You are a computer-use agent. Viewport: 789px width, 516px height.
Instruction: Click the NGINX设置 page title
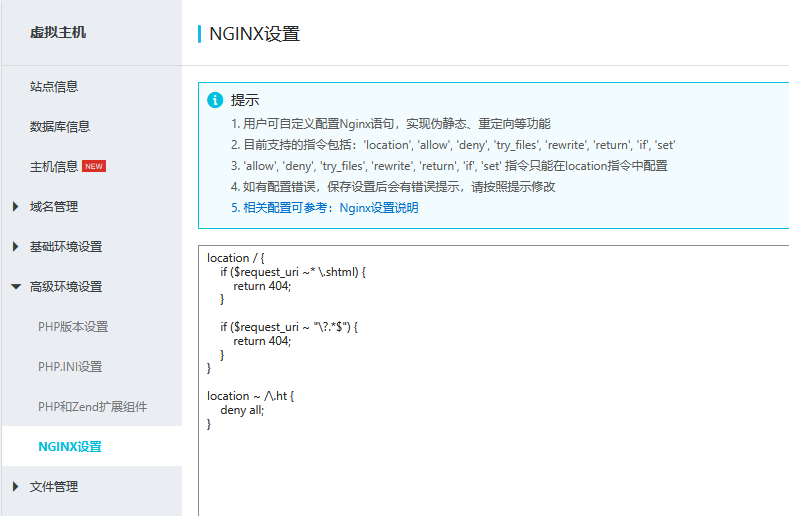click(x=254, y=34)
